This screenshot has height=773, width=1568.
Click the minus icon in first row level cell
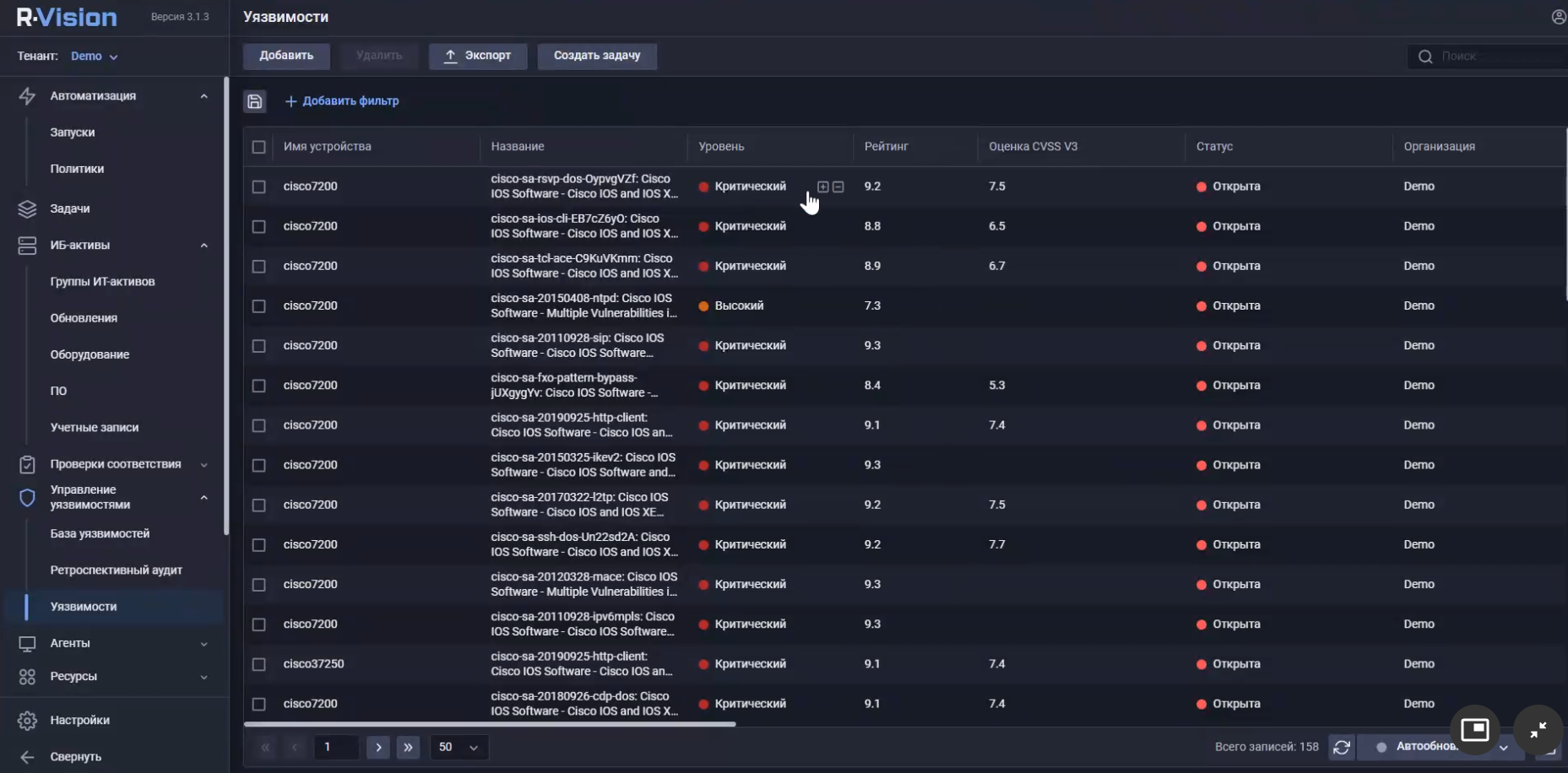point(838,186)
